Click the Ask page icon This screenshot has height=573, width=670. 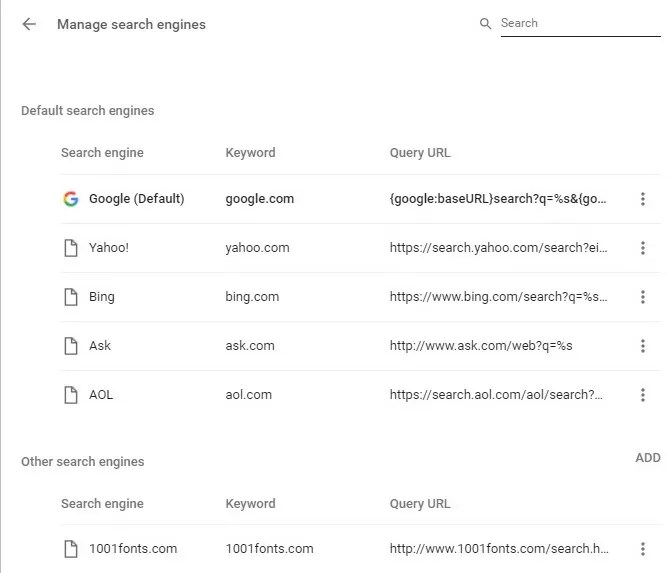pyautogui.click(x=71, y=346)
